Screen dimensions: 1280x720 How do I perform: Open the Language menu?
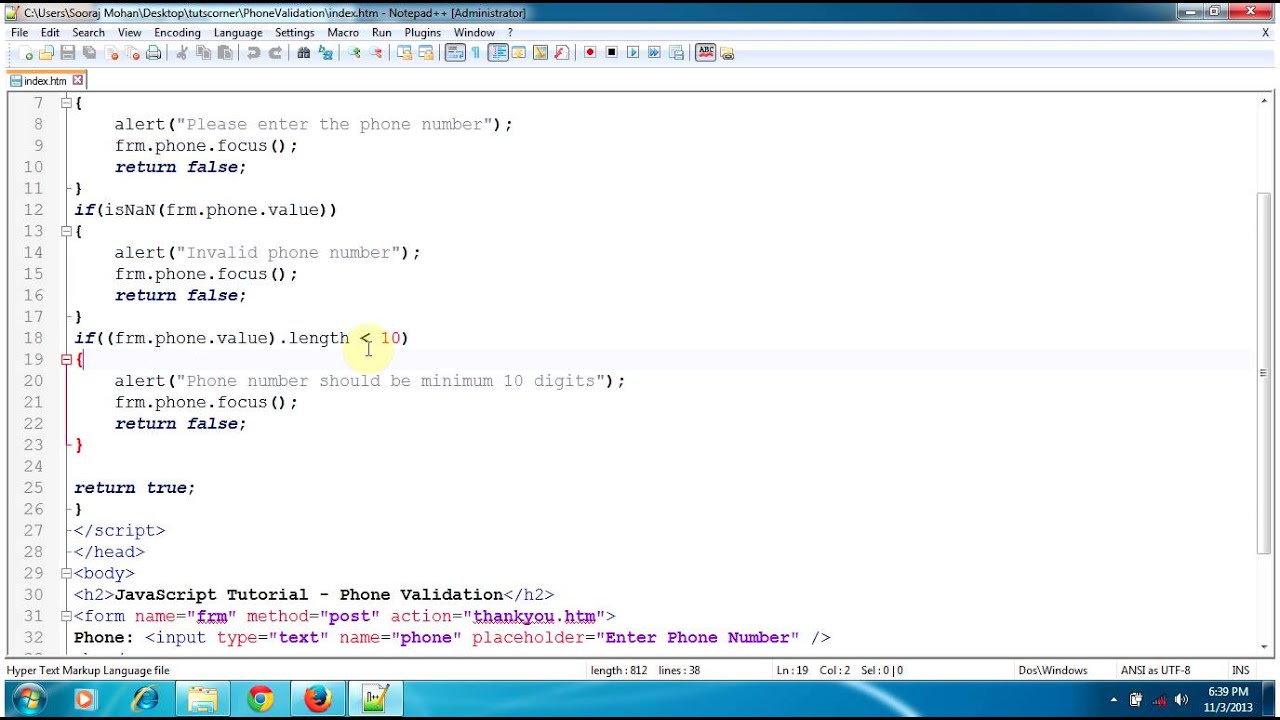tap(238, 32)
